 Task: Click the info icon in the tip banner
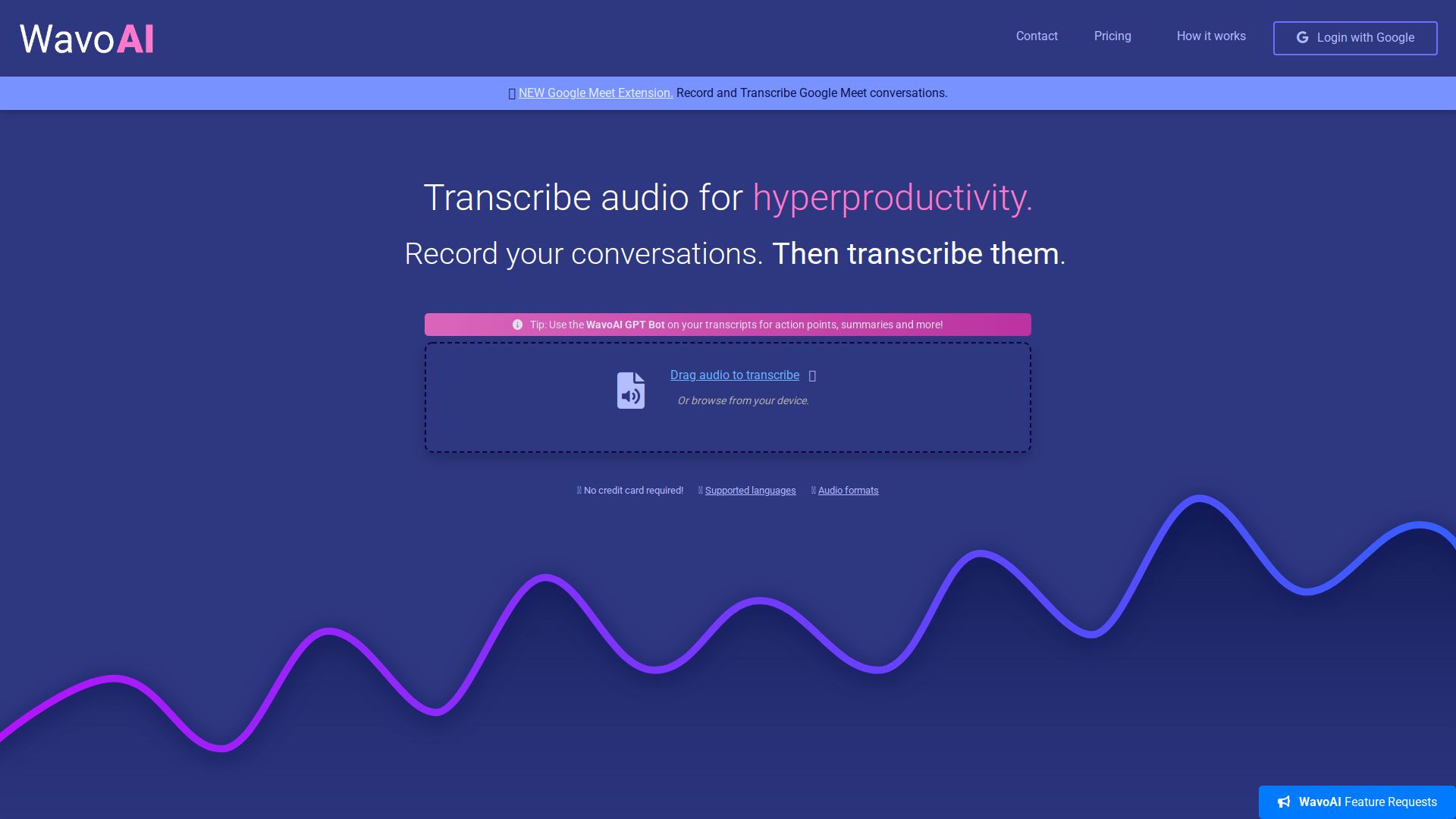pyautogui.click(x=517, y=325)
